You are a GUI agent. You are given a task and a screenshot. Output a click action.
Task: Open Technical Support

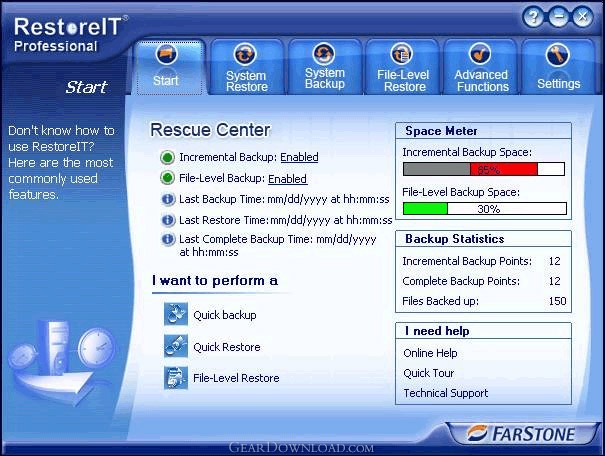[446, 393]
